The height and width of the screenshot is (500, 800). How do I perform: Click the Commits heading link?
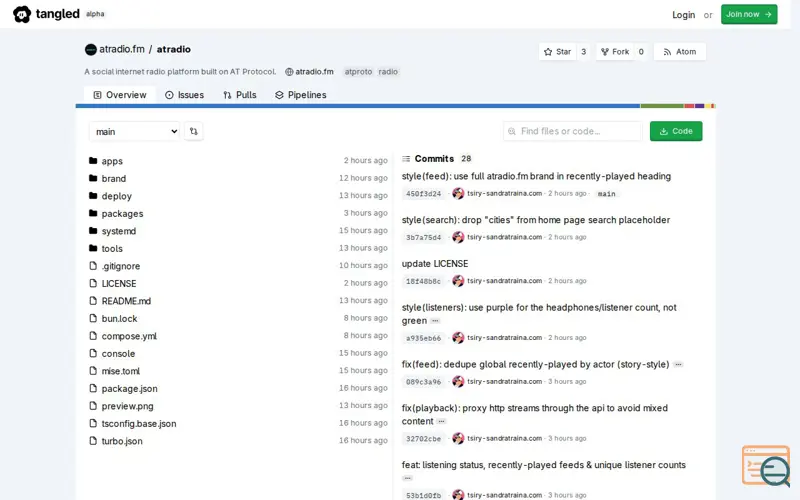coord(434,159)
